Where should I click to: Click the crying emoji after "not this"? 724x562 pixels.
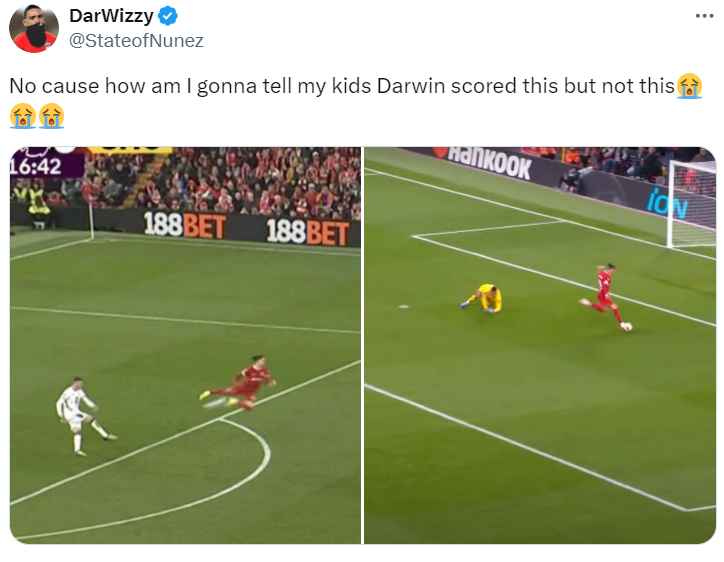pyautogui.click(x=689, y=86)
